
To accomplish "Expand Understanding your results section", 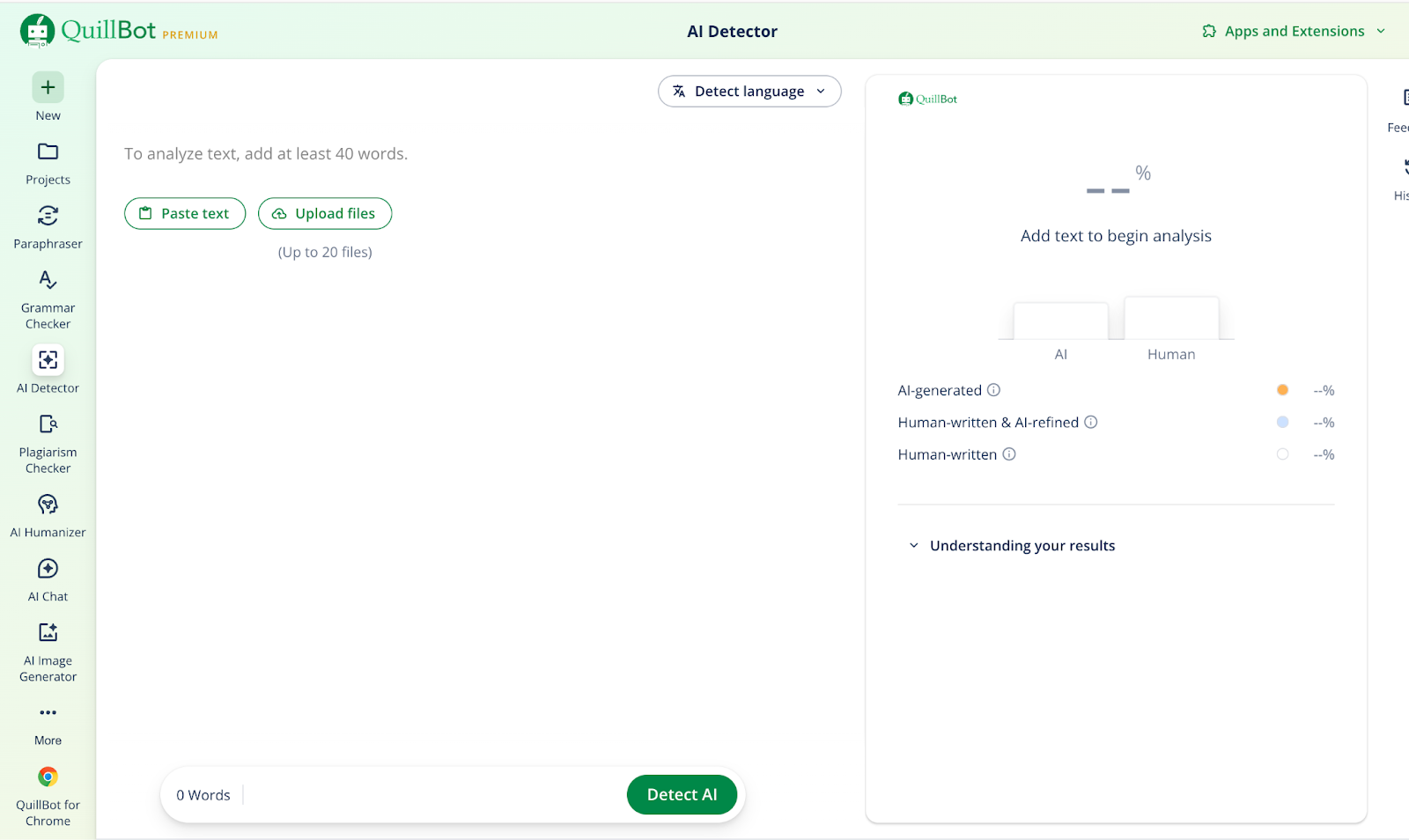I will (x=1012, y=546).
